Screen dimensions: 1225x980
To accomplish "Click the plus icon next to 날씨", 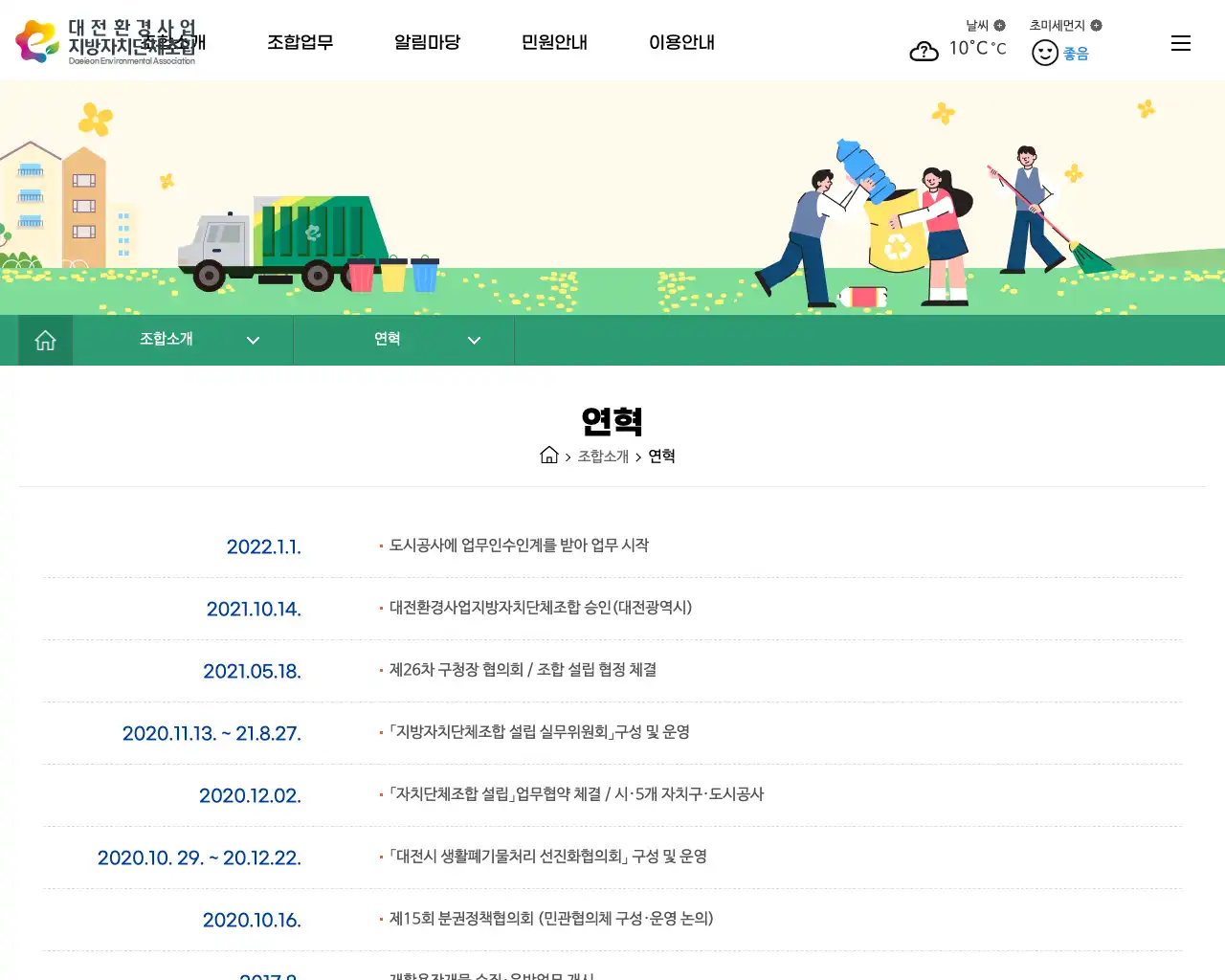I will (x=1000, y=25).
